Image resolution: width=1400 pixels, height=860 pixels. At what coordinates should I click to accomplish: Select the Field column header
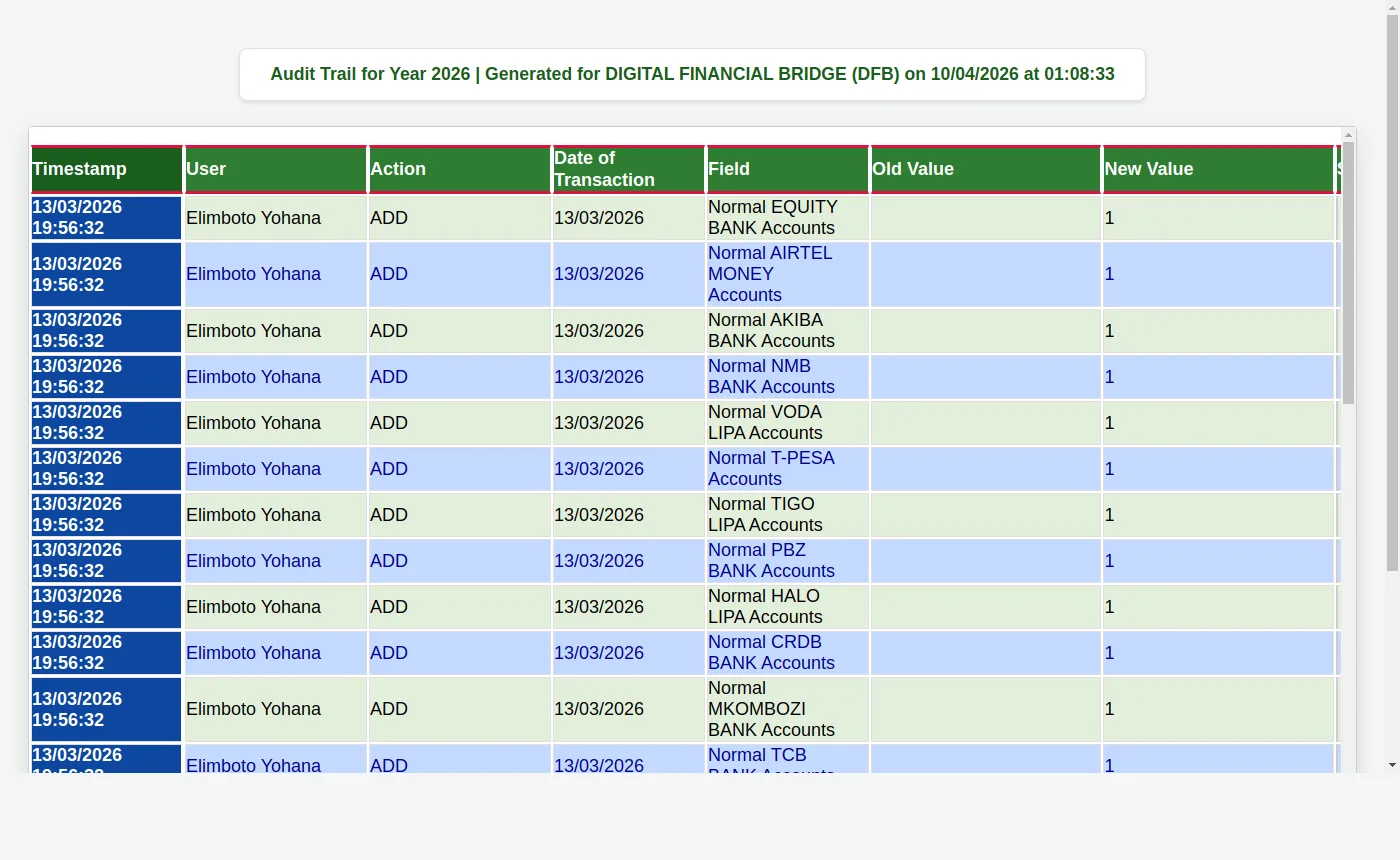(x=788, y=169)
